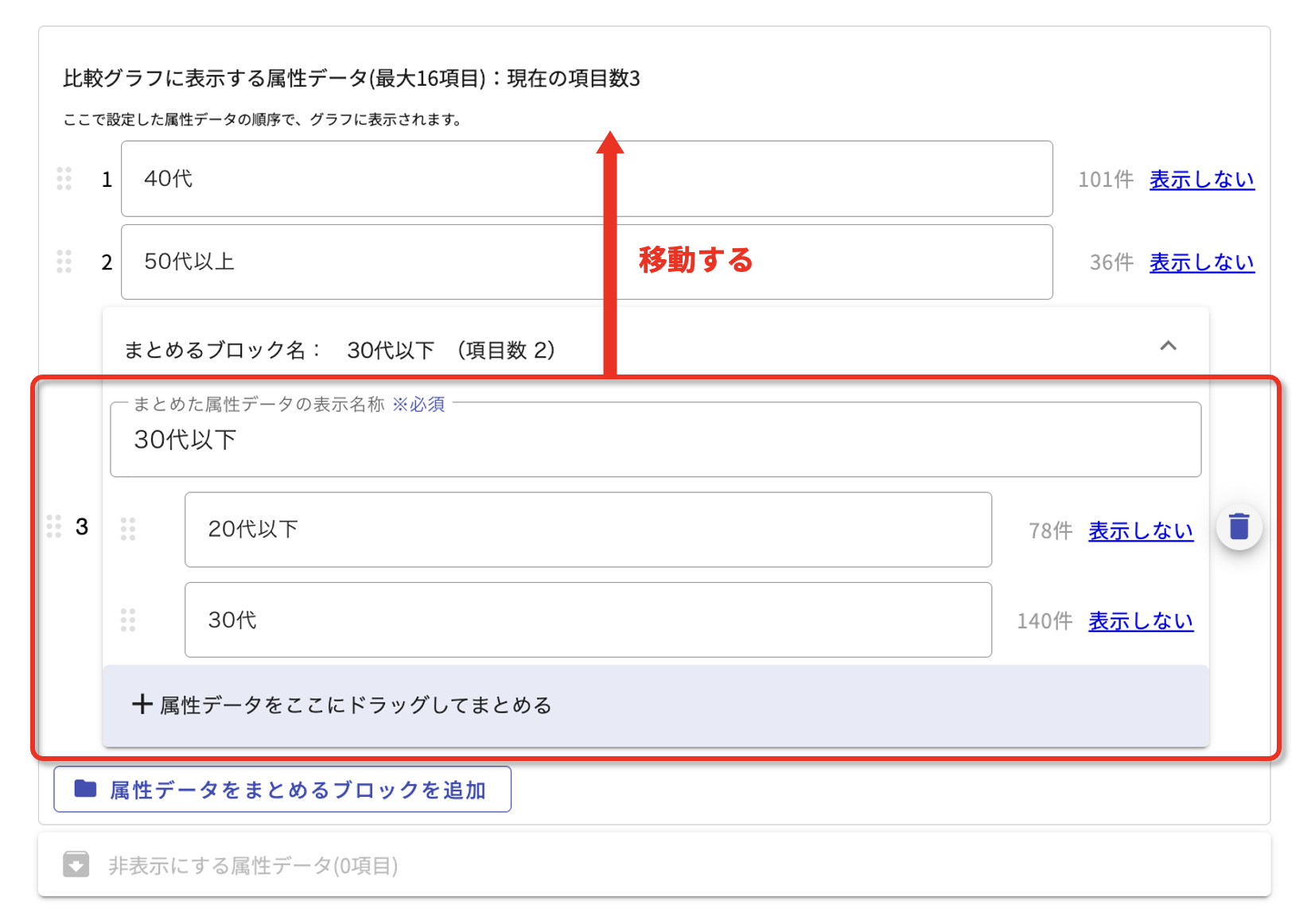Hide the 20代以下 attribute via 表示しない
The image size is (1311, 924).
(1140, 531)
